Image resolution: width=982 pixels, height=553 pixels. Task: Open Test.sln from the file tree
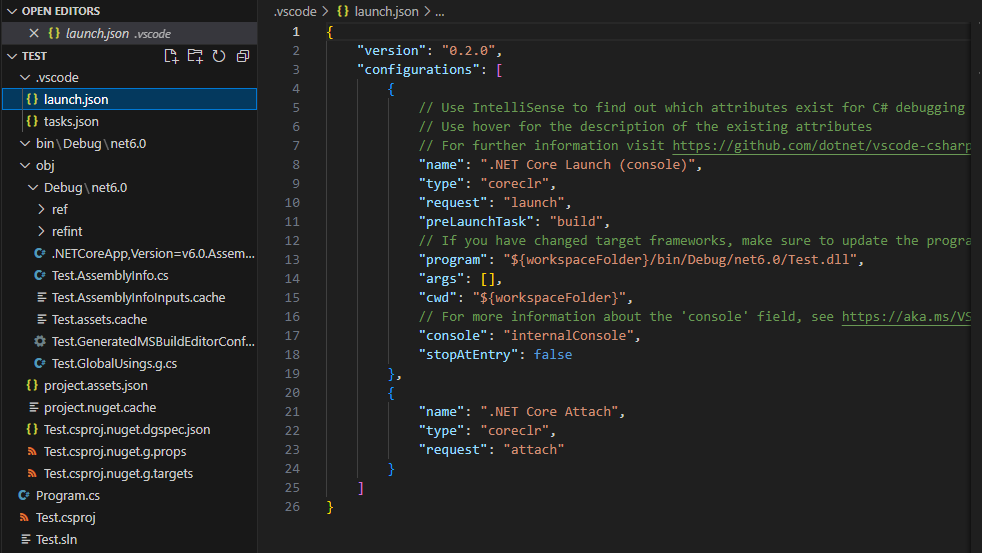click(x=130, y=539)
